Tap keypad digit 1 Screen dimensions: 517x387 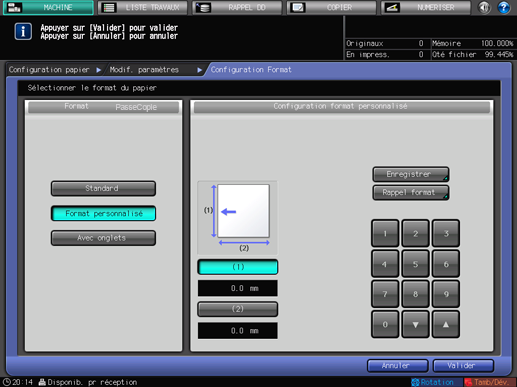click(385, 234)
